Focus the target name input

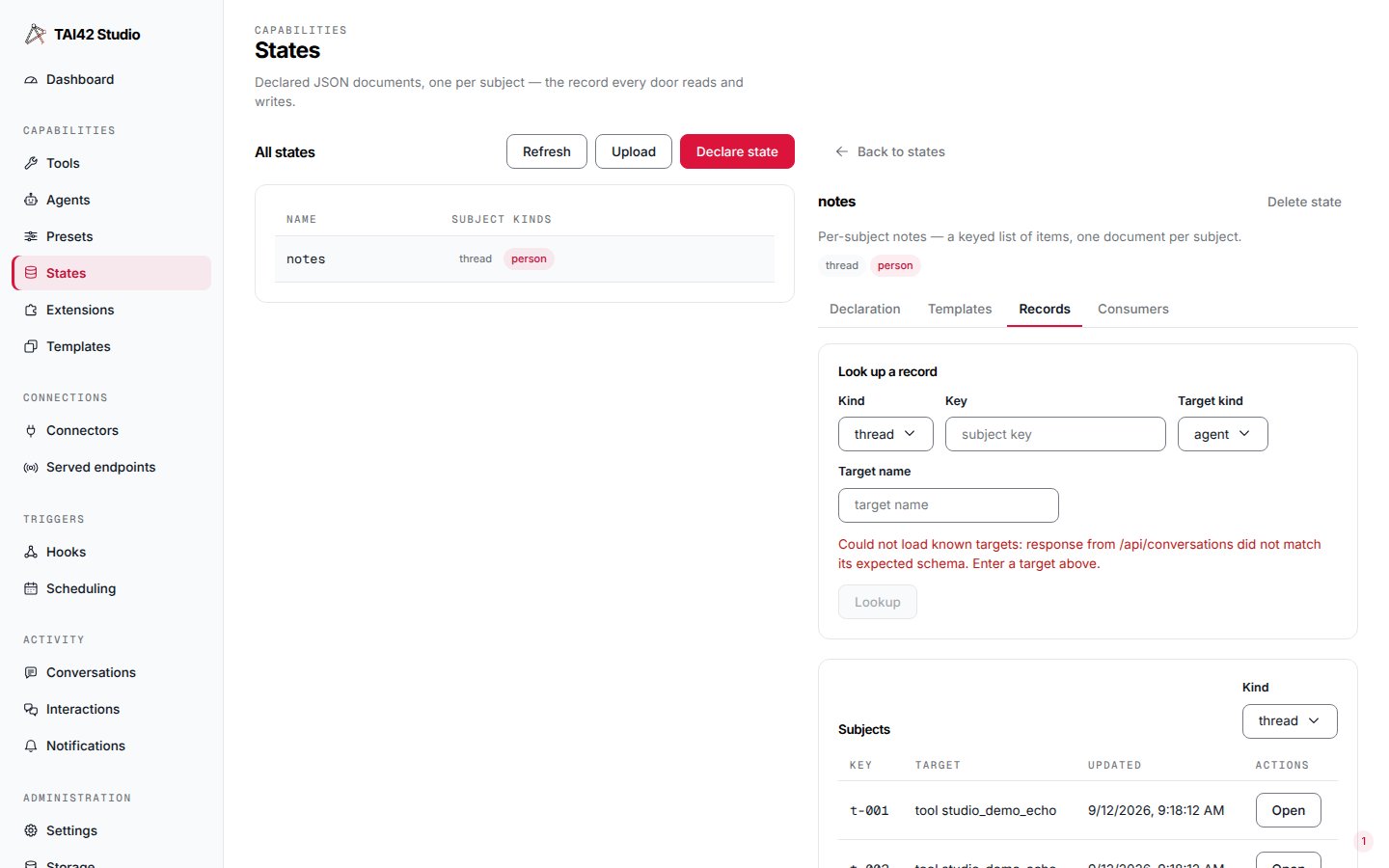(x=948, y=505)
